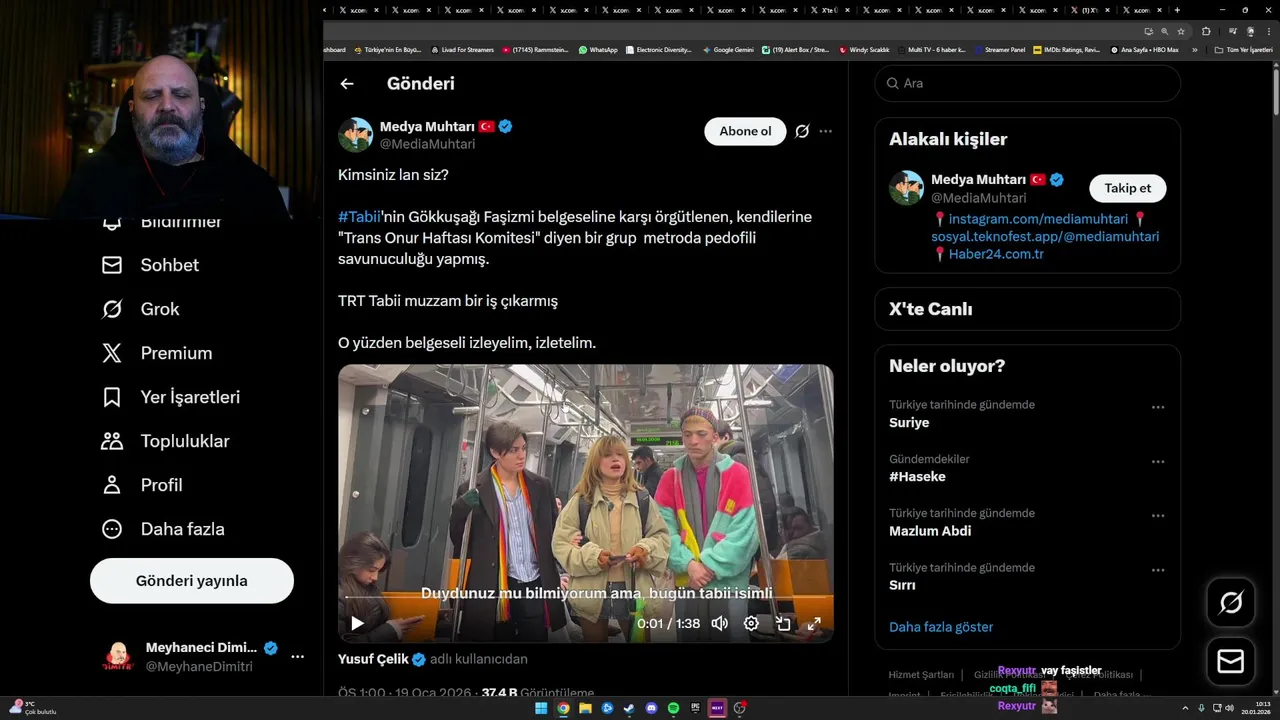Open account menu dots beside Meyhaneci Dimitri
1280x720 pixels.
click(297, 657)
